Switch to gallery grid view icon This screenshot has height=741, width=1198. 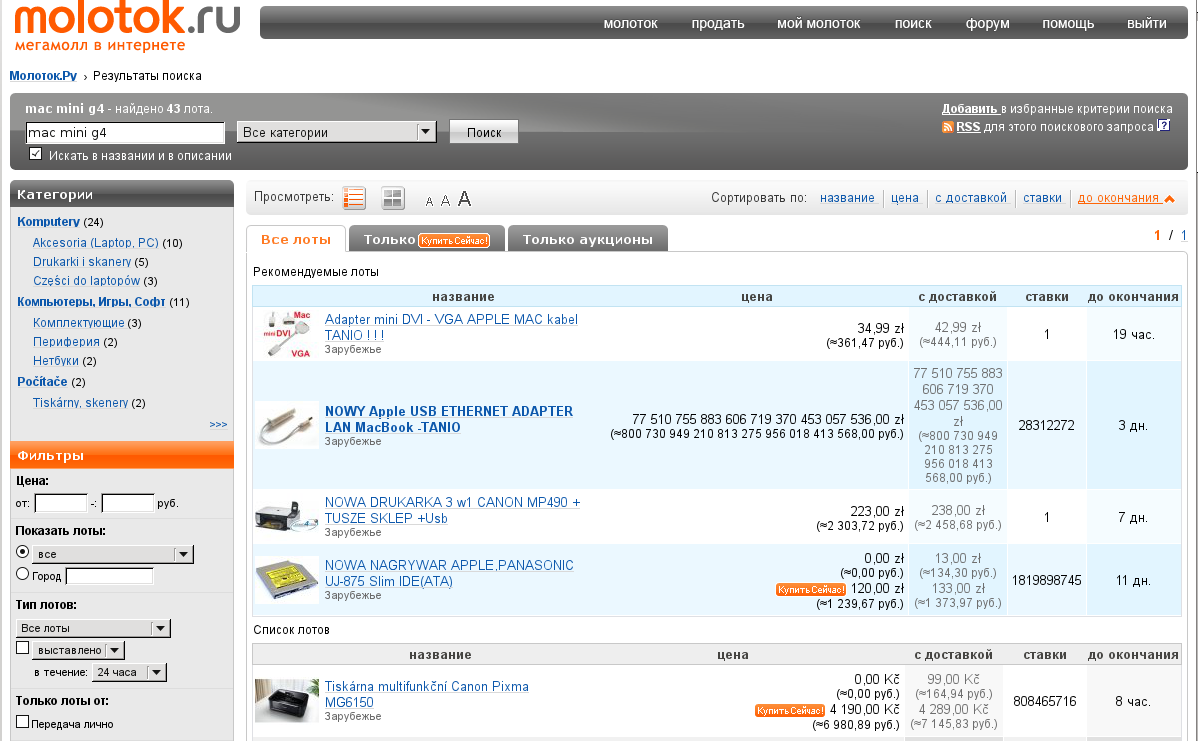point(393,198)
